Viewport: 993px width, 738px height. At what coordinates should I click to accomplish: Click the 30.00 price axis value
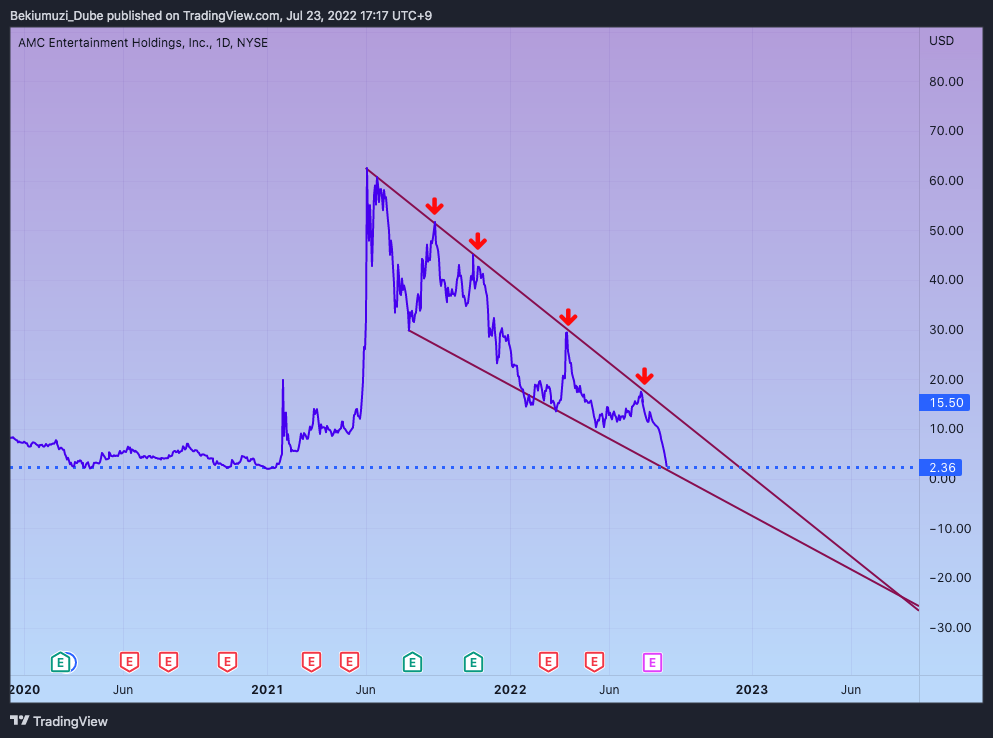pyautogui.click(x=946, y=330)
